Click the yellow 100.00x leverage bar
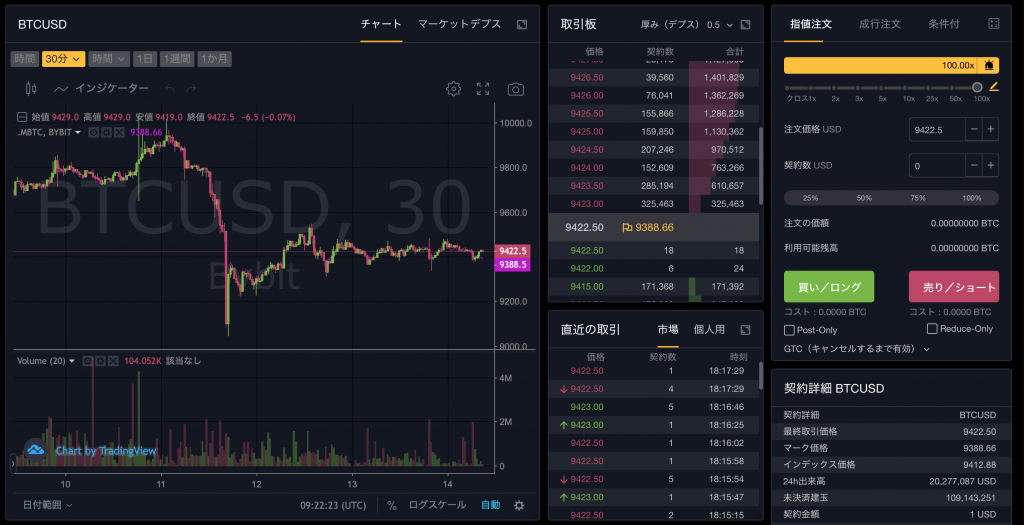Screen dimensions: 1024x525 891,65
